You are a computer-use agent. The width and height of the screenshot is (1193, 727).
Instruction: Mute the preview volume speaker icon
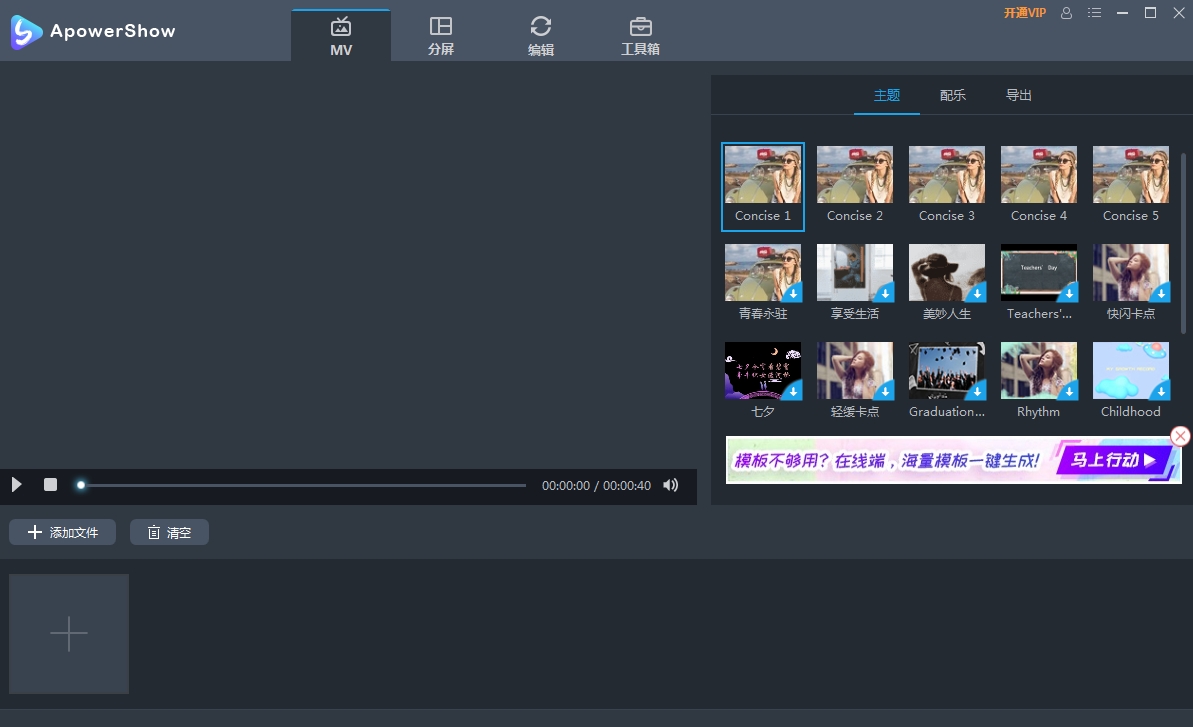(671, 485)
